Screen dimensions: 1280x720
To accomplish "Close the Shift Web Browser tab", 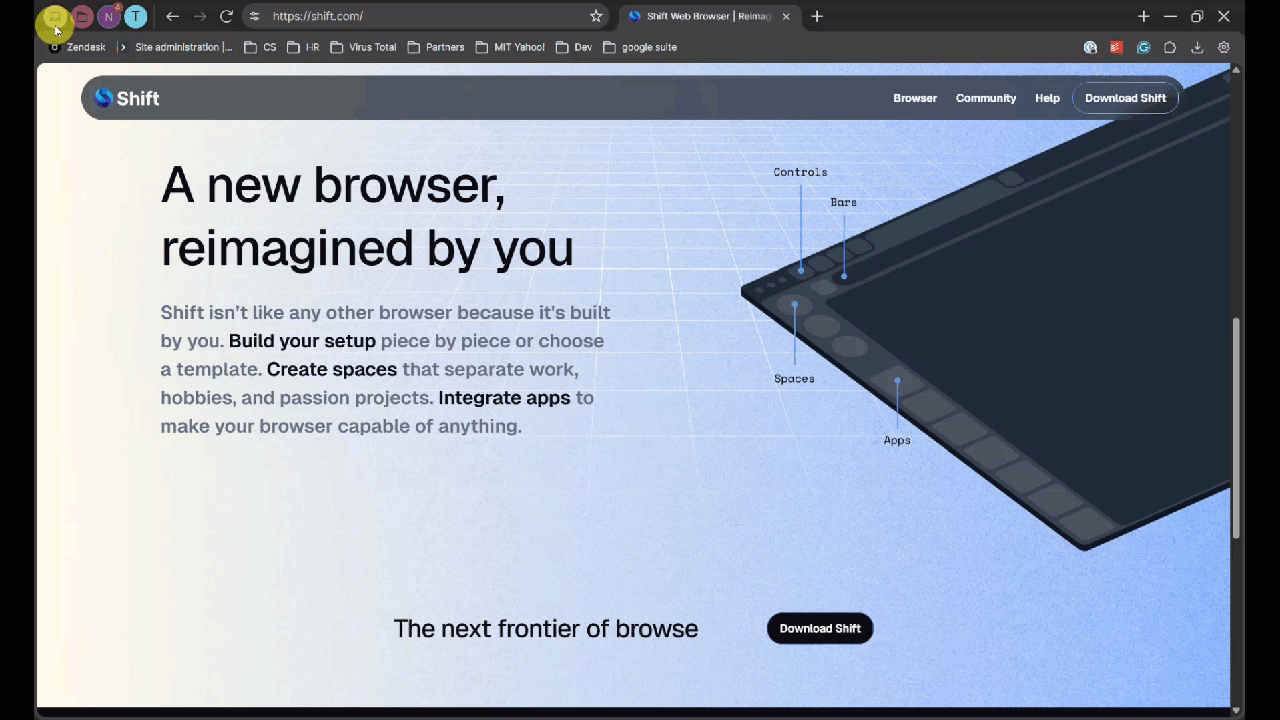I will coord(786,17).
